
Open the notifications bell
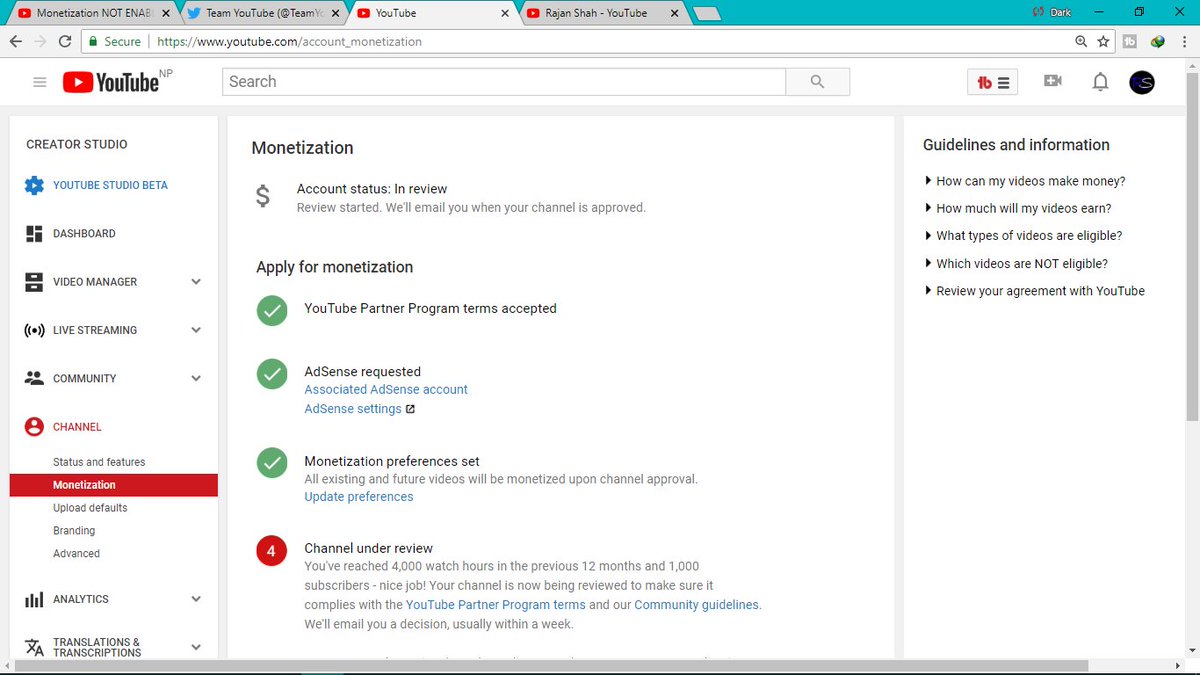click(1100, 82)
